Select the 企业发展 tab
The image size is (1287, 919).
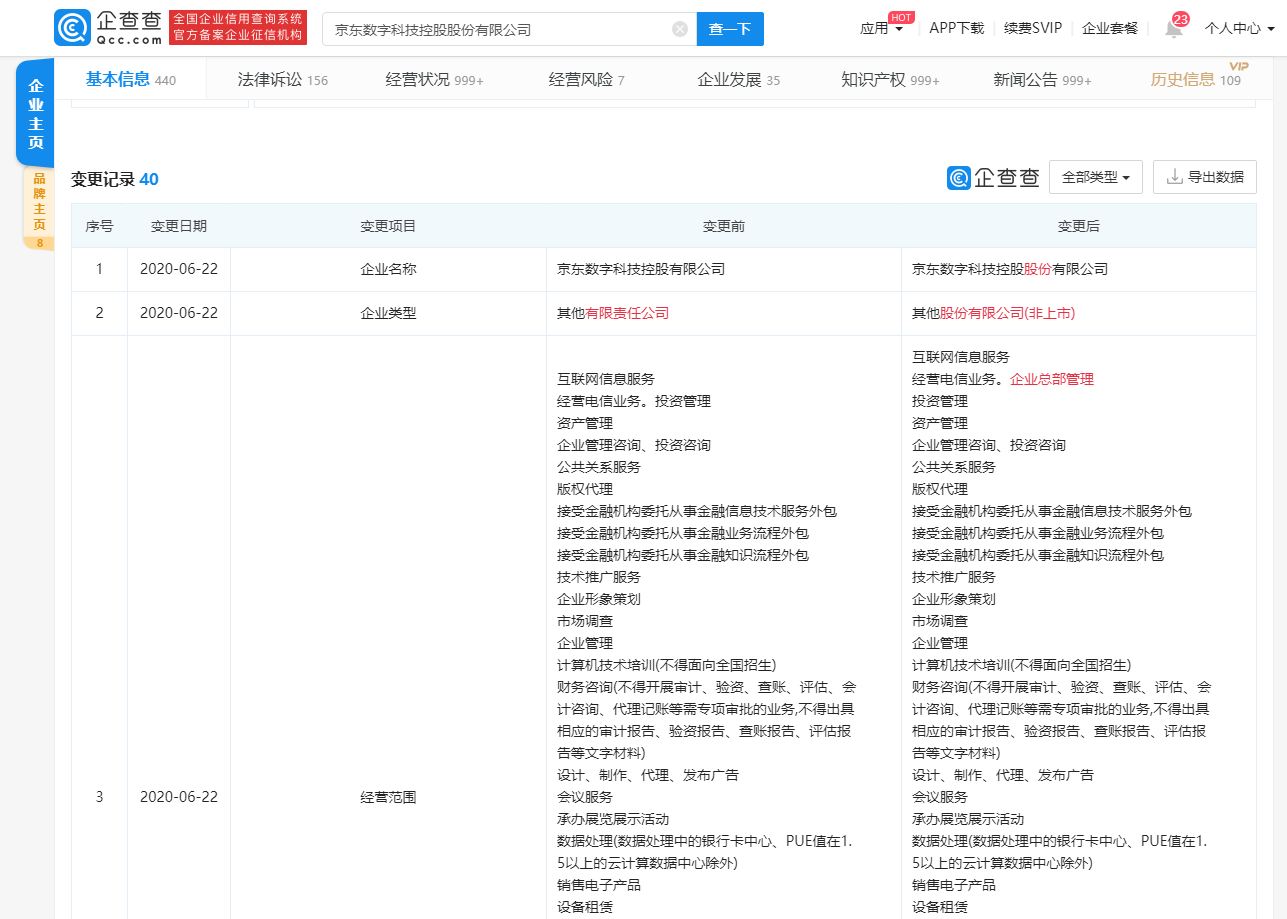(x=738, y=80)
